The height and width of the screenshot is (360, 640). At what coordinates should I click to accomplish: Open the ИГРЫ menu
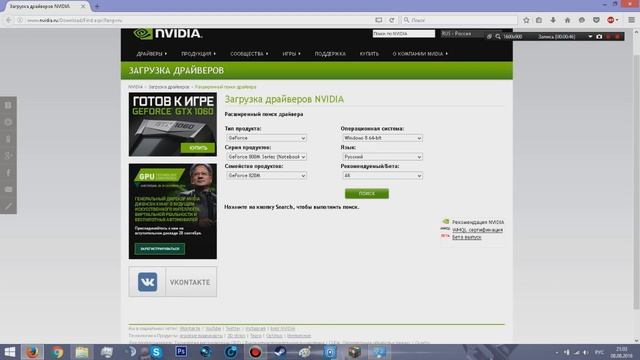point(291,54)
